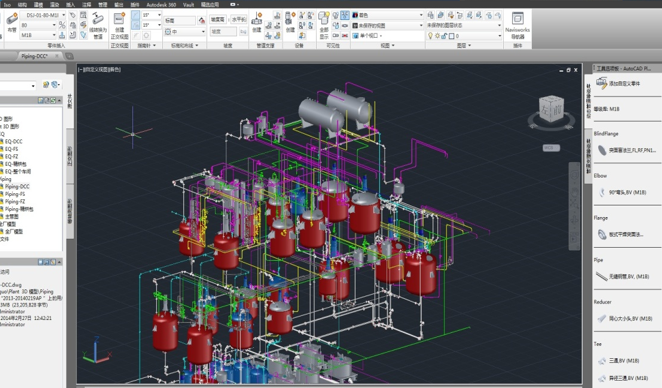Select the 90° elbow part in tool palette
Image resolution: width=662 pixels, height=388 pixels.
[x=627, y=193]
